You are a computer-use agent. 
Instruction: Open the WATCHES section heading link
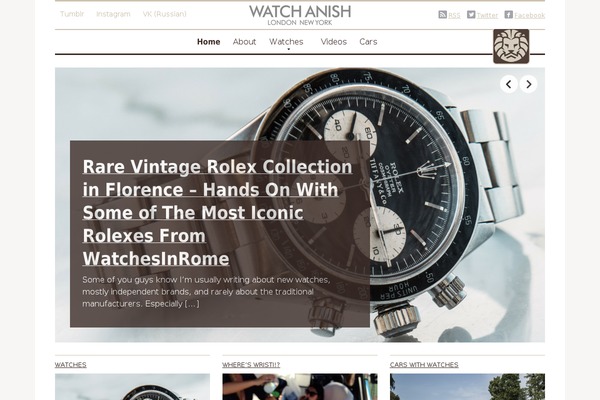coord(70,365)
